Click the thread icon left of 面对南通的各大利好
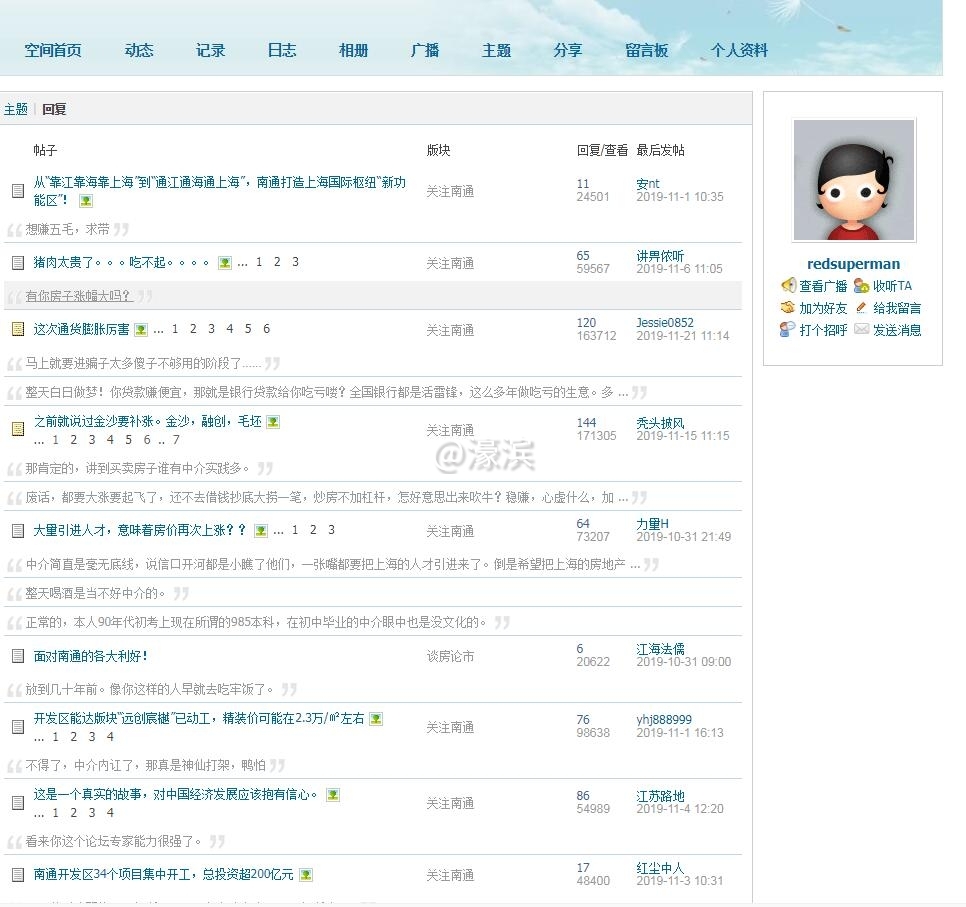 tap(18, 657)
